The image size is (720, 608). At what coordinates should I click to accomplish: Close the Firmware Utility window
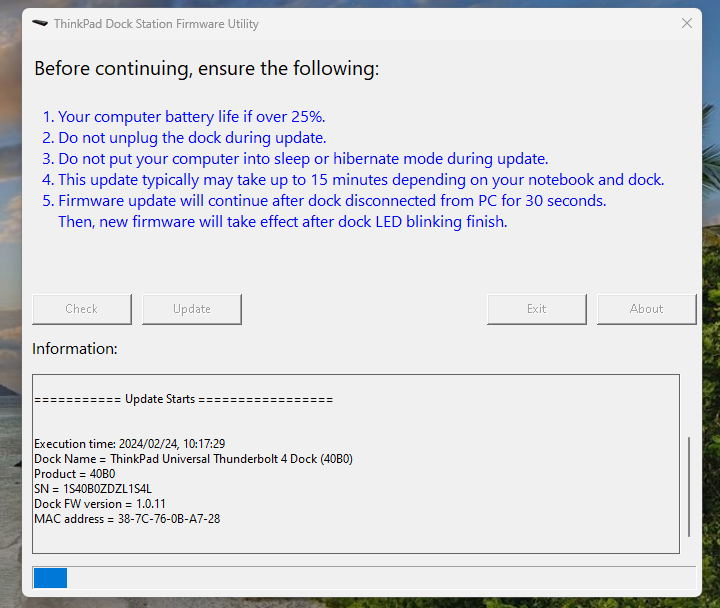[x=686, y=23]
